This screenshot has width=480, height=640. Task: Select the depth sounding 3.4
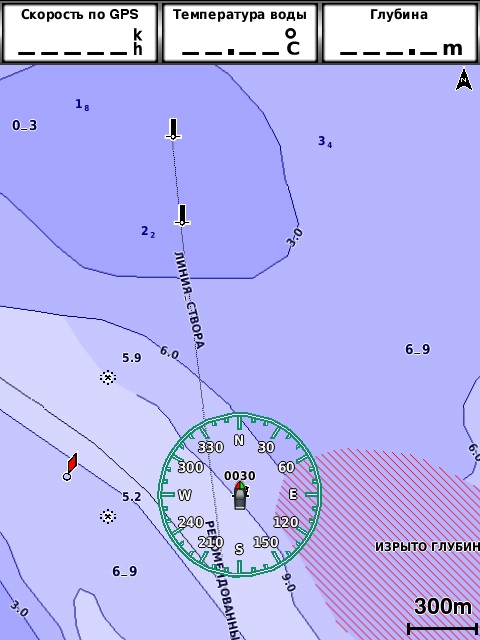coord(325,142)
